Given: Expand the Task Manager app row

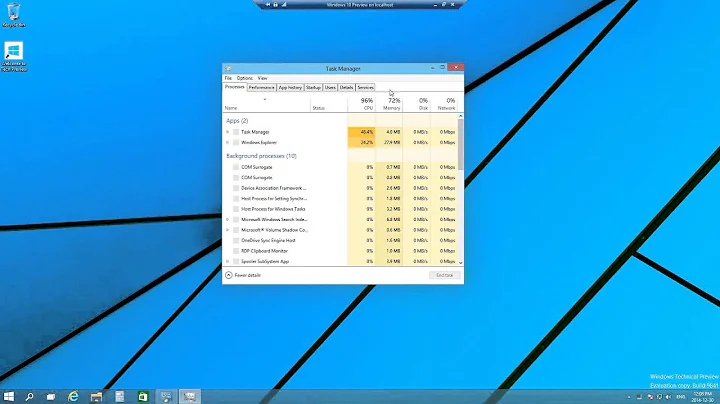Looking at the screenshot, I should [227, 132].
